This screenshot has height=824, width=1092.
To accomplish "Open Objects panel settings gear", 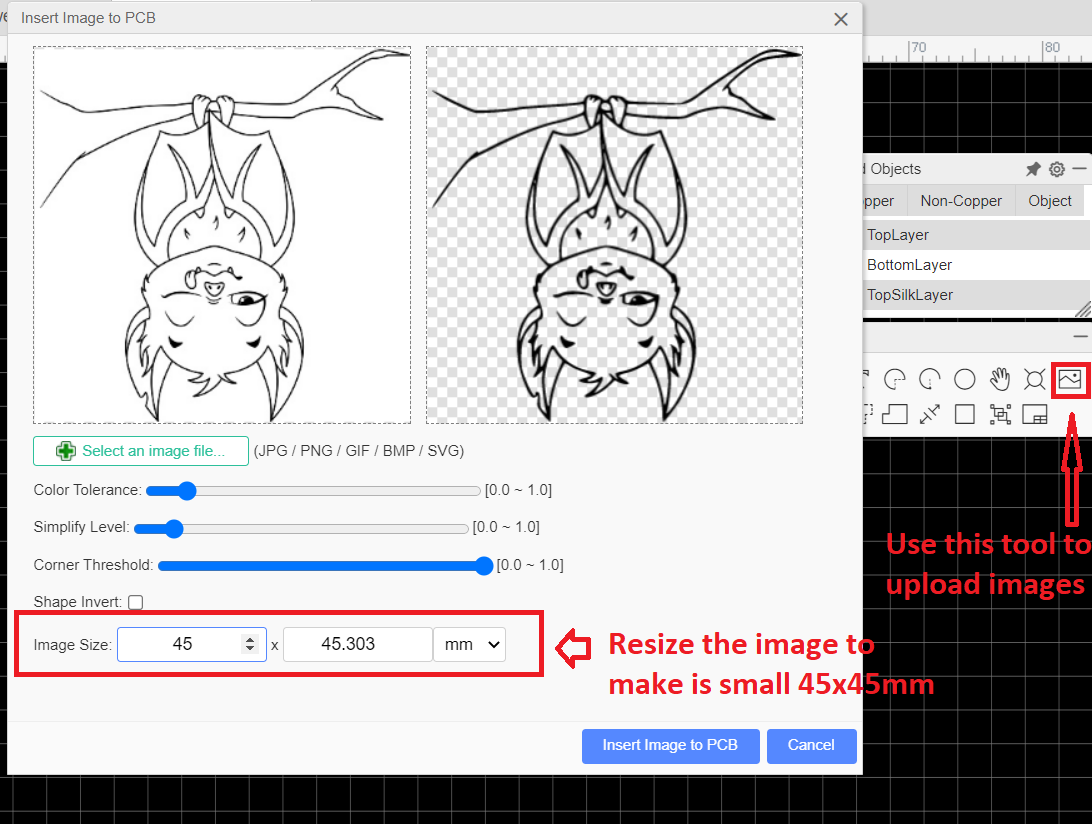I will (1056, 169).
